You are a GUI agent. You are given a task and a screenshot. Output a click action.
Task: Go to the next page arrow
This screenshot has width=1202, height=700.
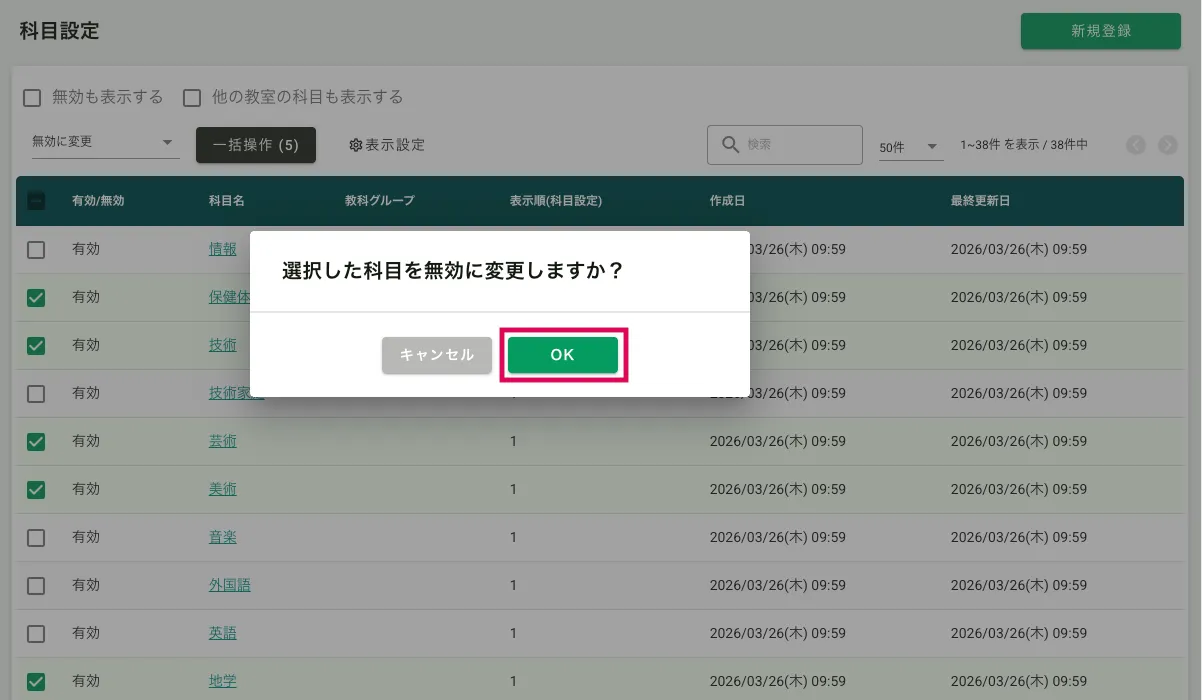pos(1168,145)
